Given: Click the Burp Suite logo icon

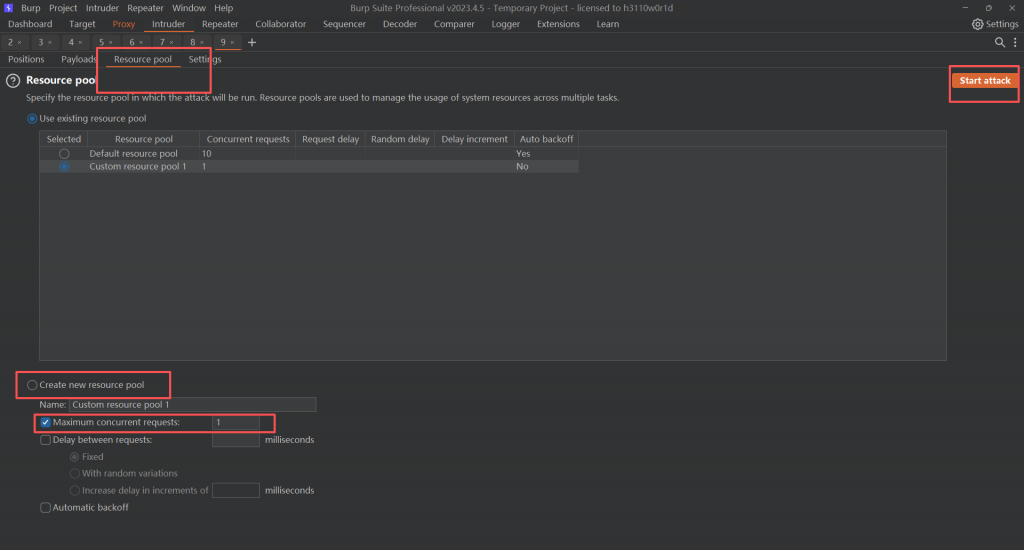Looking at the screenshot, I should (x=9, y=8).
